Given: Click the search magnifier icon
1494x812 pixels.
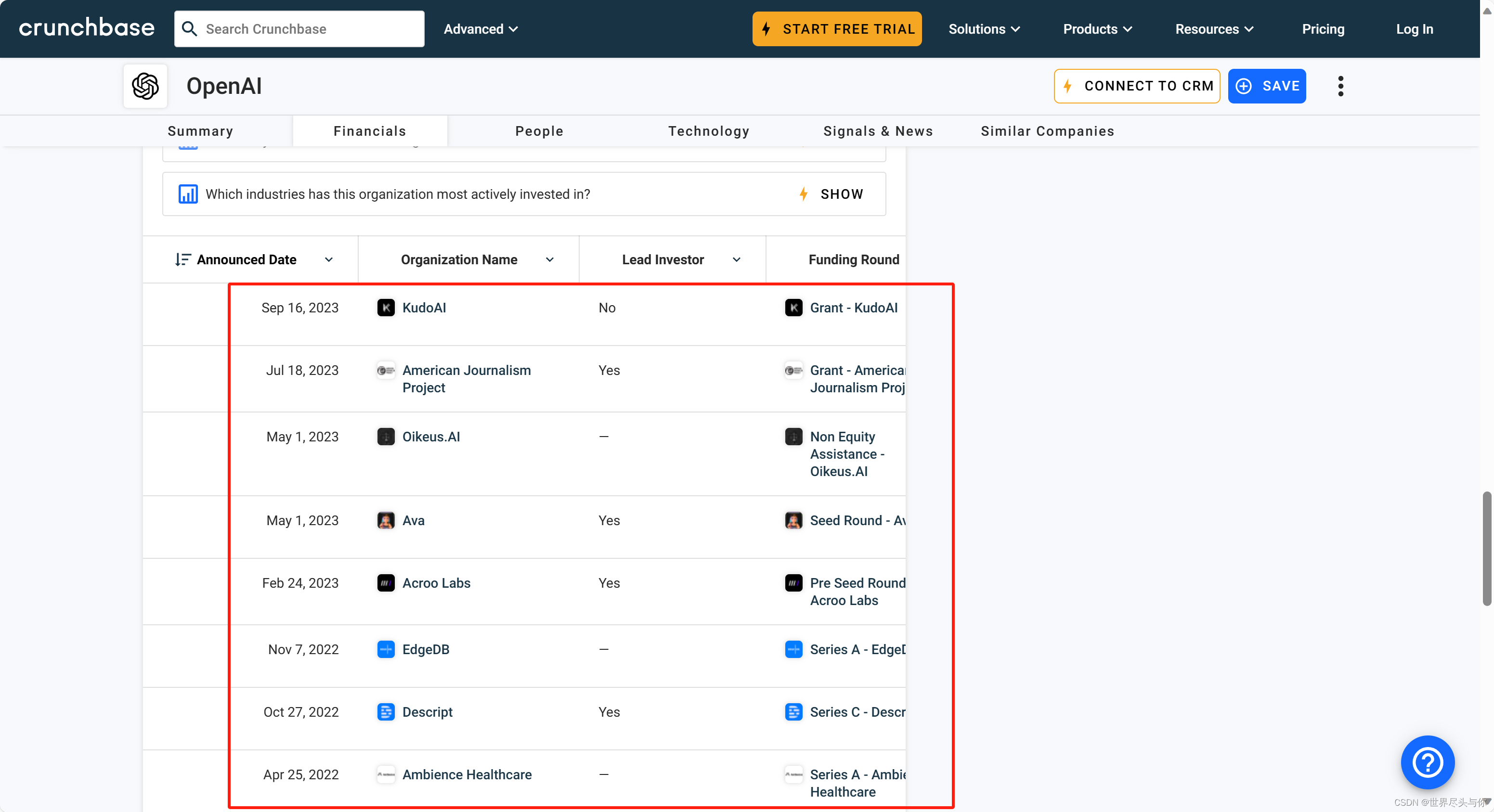Looking at the screenshot, I should [189, 28].
